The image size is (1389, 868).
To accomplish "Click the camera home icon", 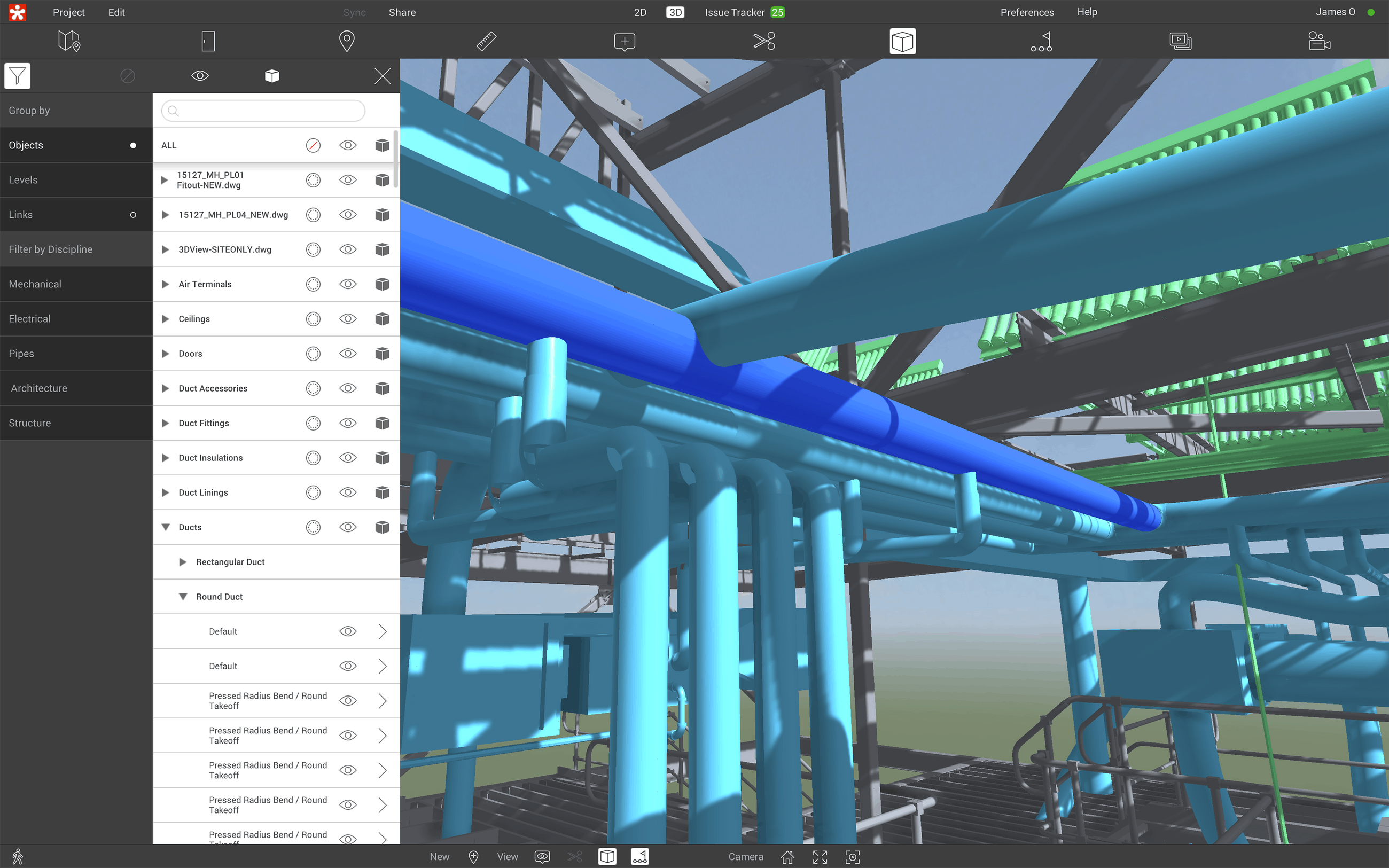I will [x=787, y=857].
